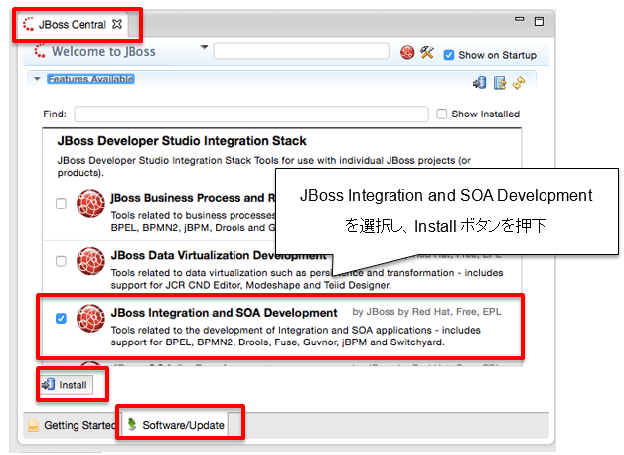Check JBoss Business Process and Rules checkbox
This screenshot has height=455, width=624.
pos(61,203)
